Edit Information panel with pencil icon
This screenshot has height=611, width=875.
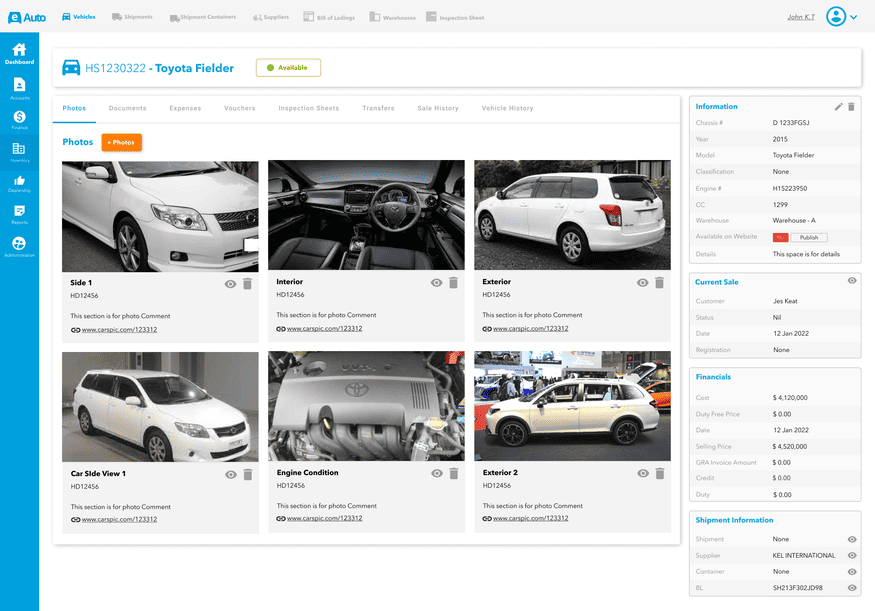pyautogui.click(x=838, y=107)
